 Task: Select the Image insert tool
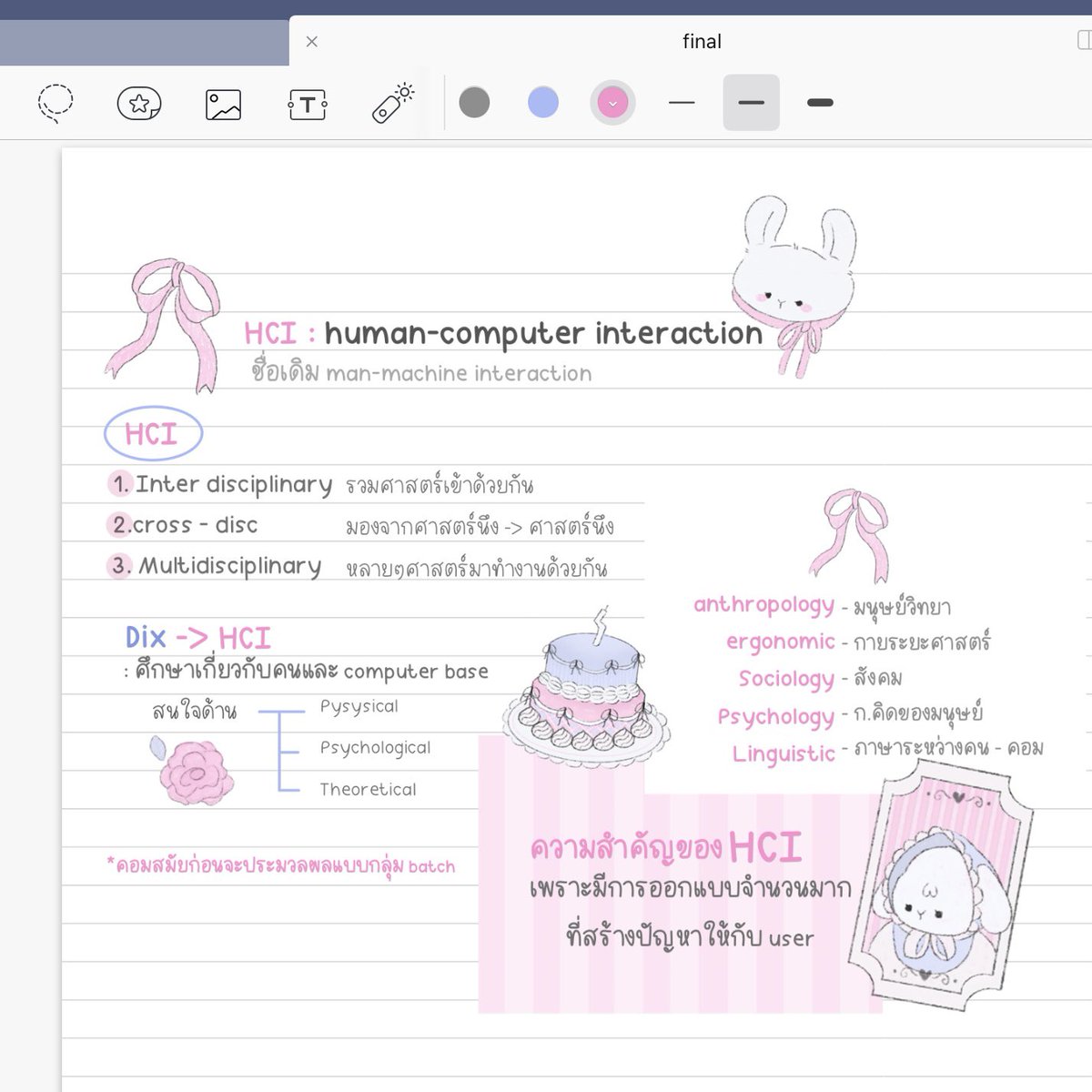pos(223,105)
